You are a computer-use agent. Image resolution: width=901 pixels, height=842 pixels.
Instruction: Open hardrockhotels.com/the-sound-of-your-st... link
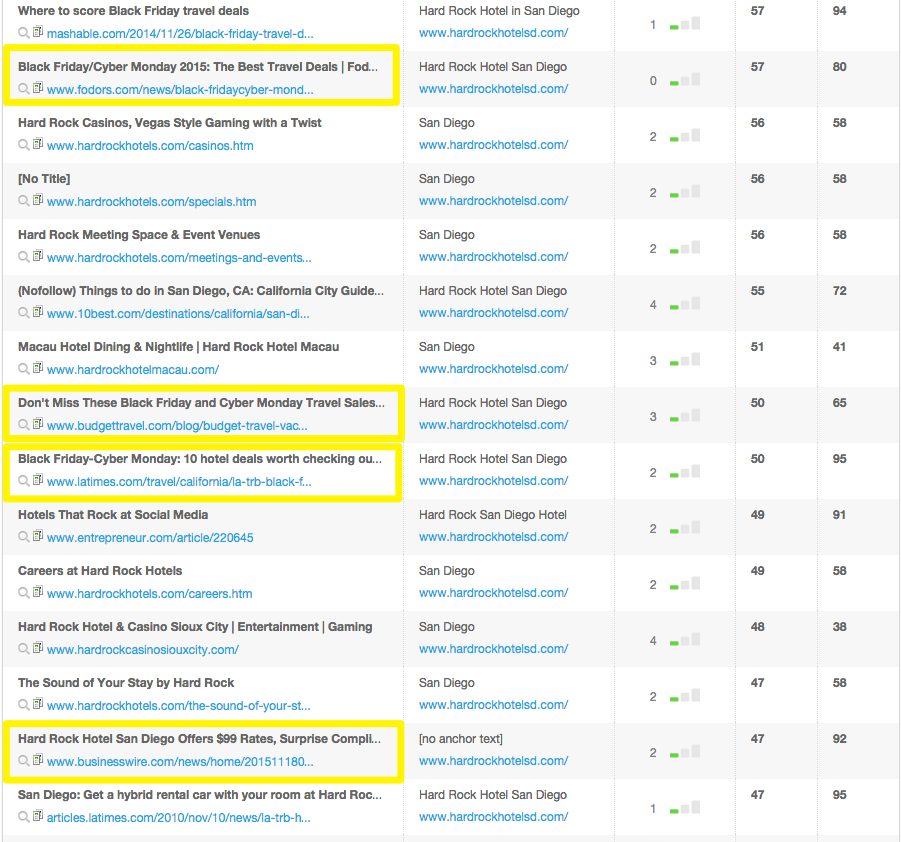click(176, 706)
